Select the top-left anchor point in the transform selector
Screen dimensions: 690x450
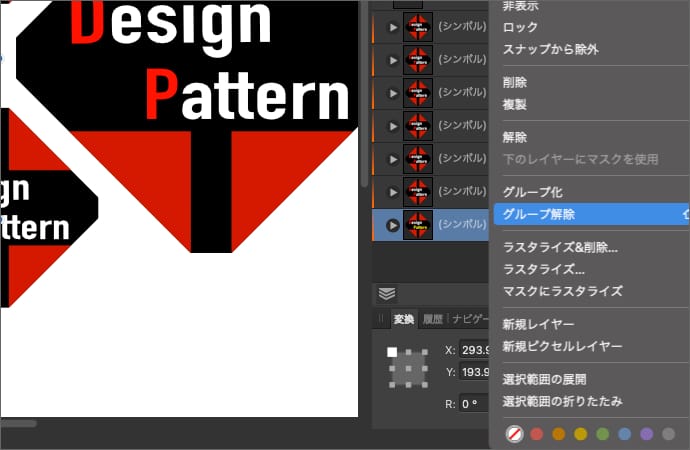pos(392,352)
